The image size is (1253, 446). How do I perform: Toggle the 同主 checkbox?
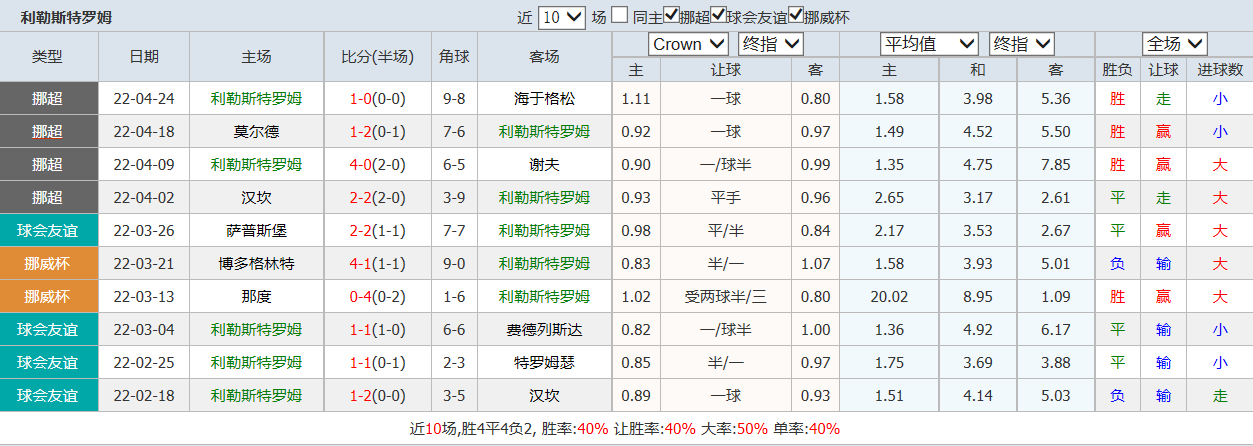(x=620, y=15)
